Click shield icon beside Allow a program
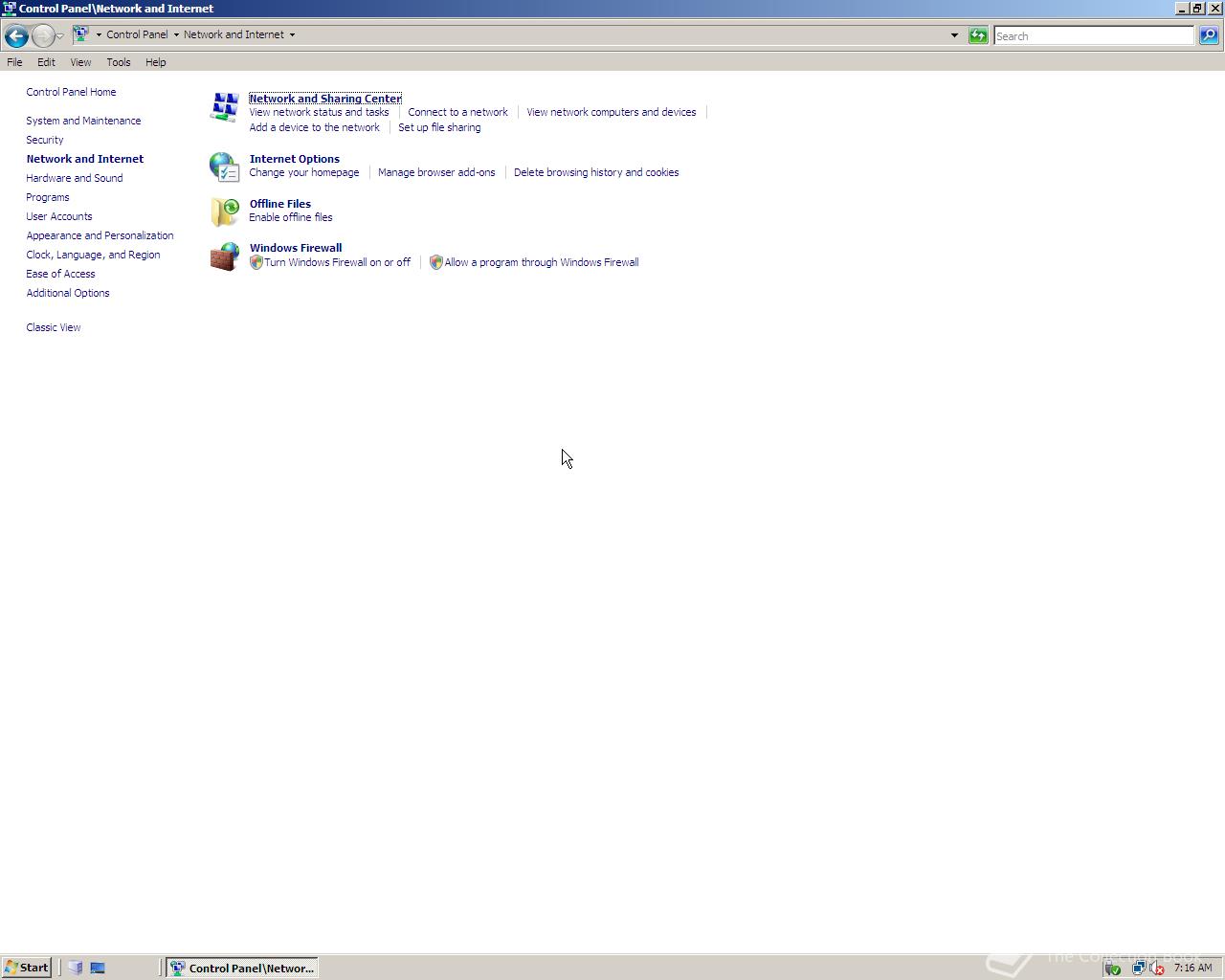 (435, 262)
